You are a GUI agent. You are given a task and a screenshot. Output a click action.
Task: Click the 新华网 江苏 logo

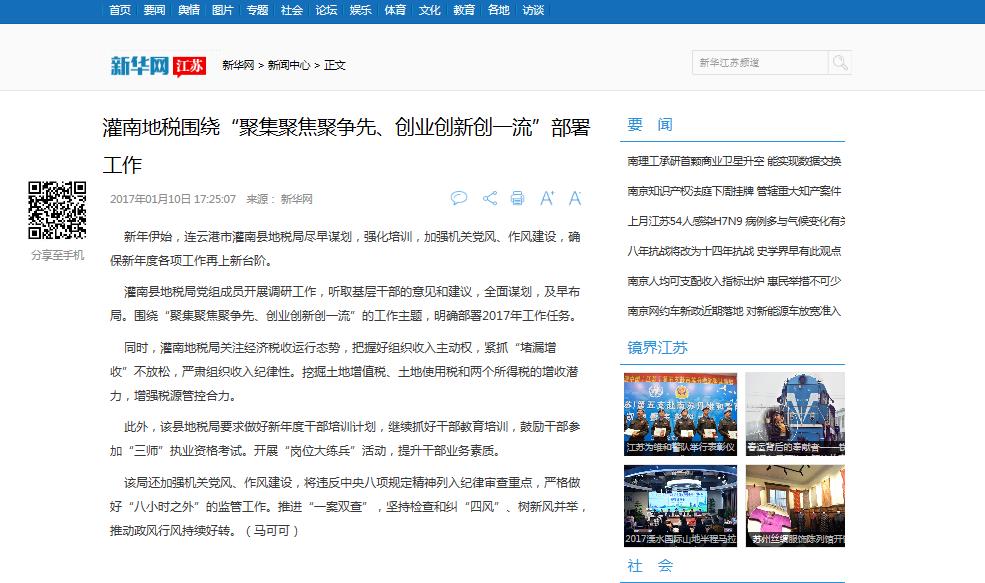[x=158, y=65]
